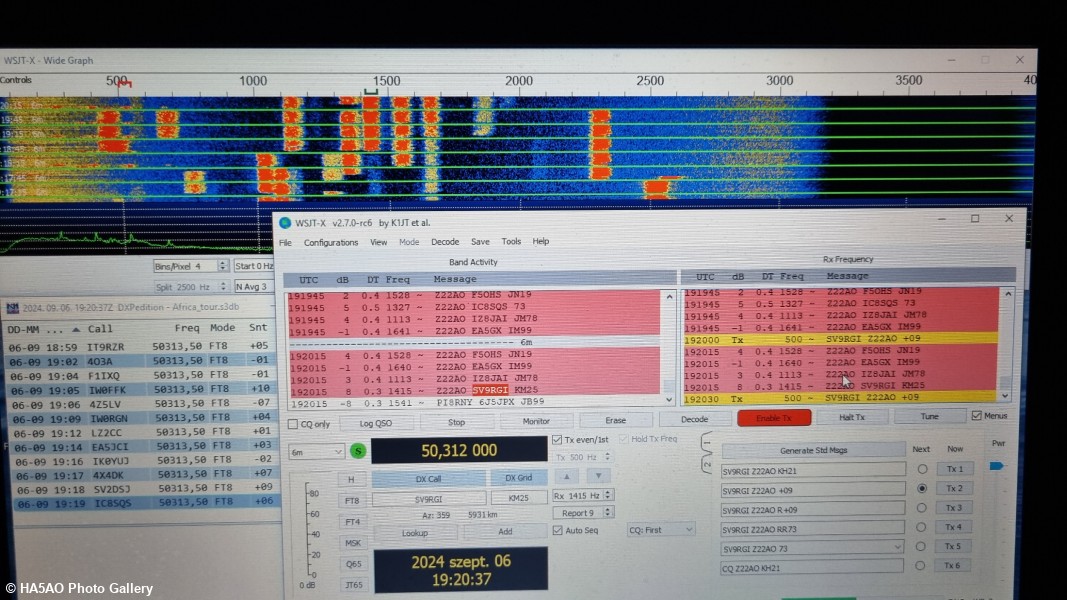The image size is (1067, 600).
Task: Switch to FT4 mode button
Action: point(352,522)
